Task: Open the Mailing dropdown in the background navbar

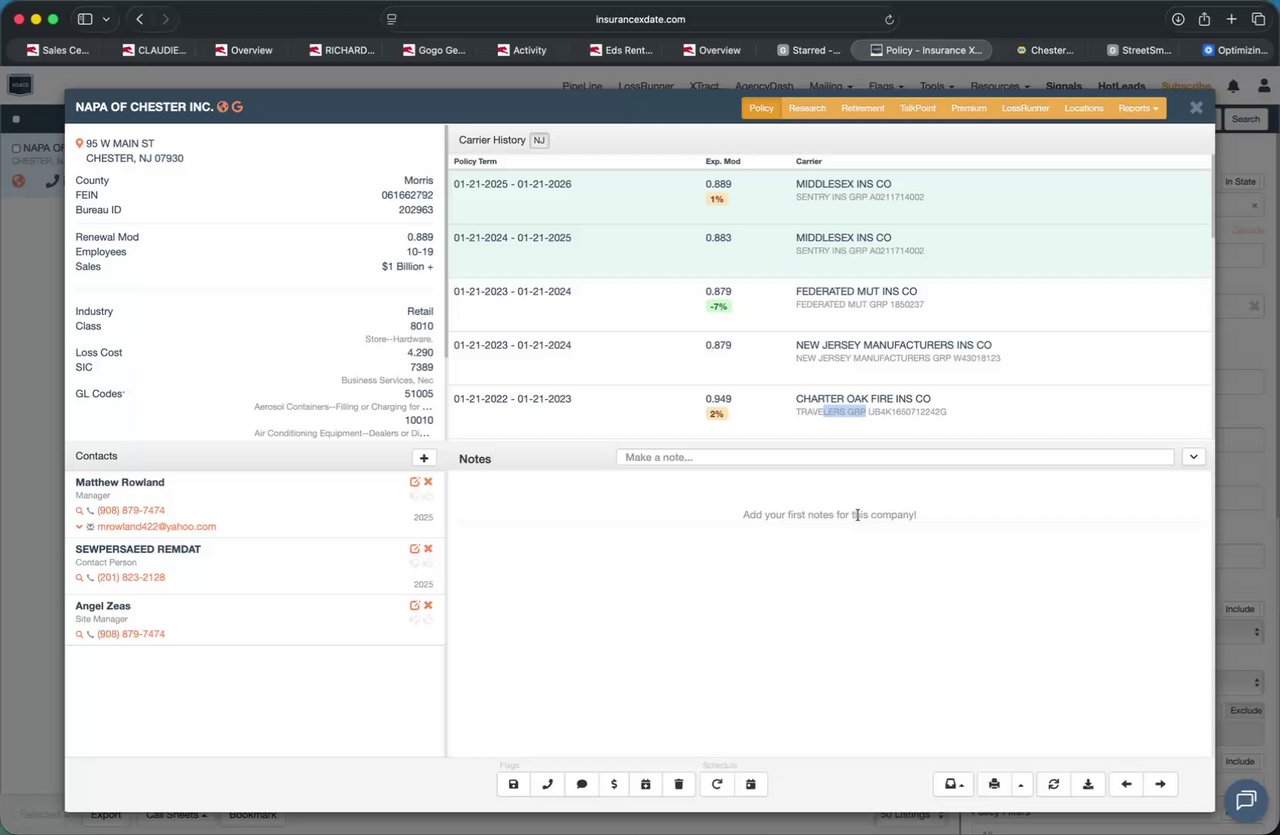Action: pos(831,87)
